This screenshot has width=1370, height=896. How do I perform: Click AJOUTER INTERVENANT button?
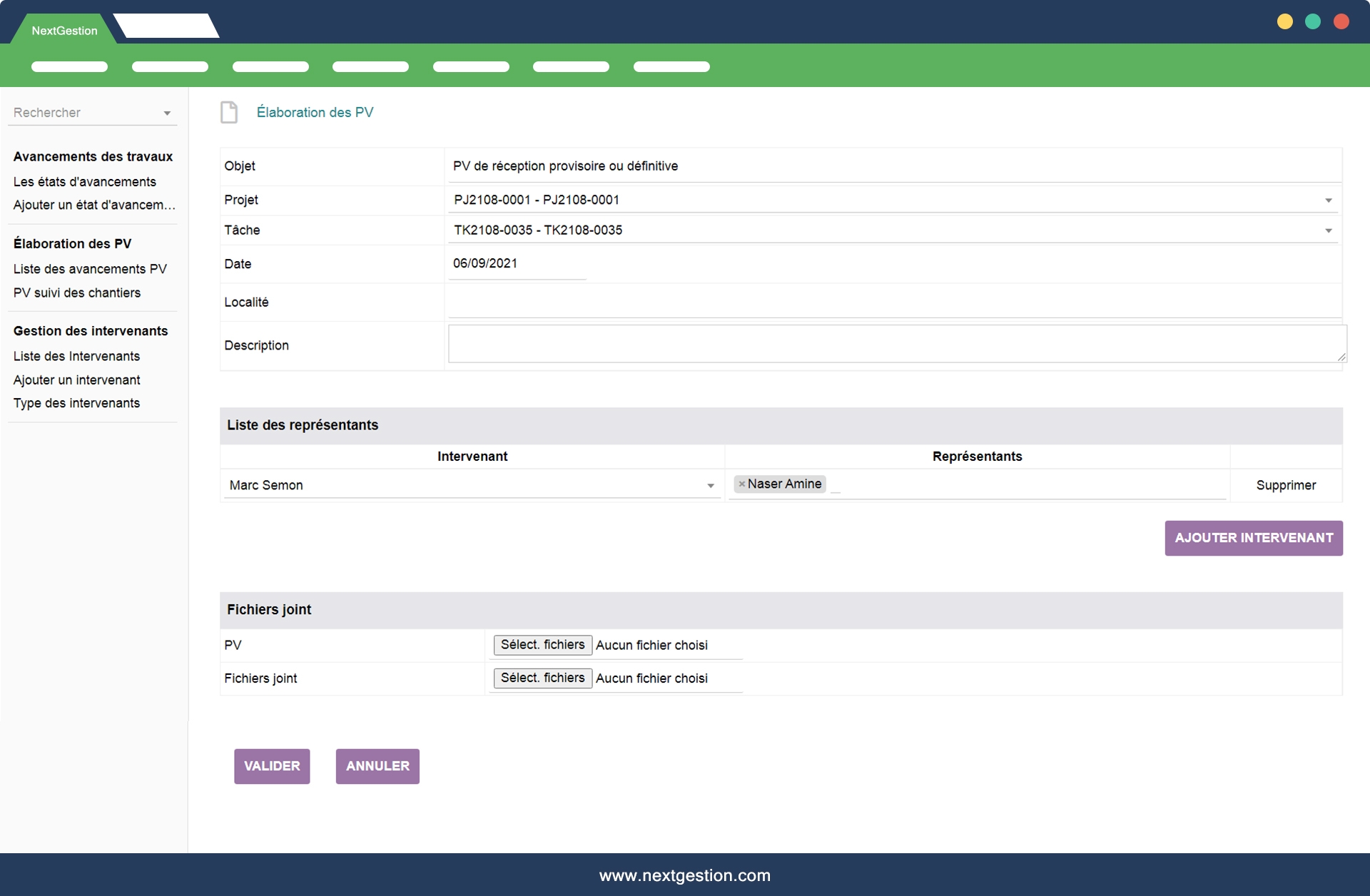click(1253, 538)
